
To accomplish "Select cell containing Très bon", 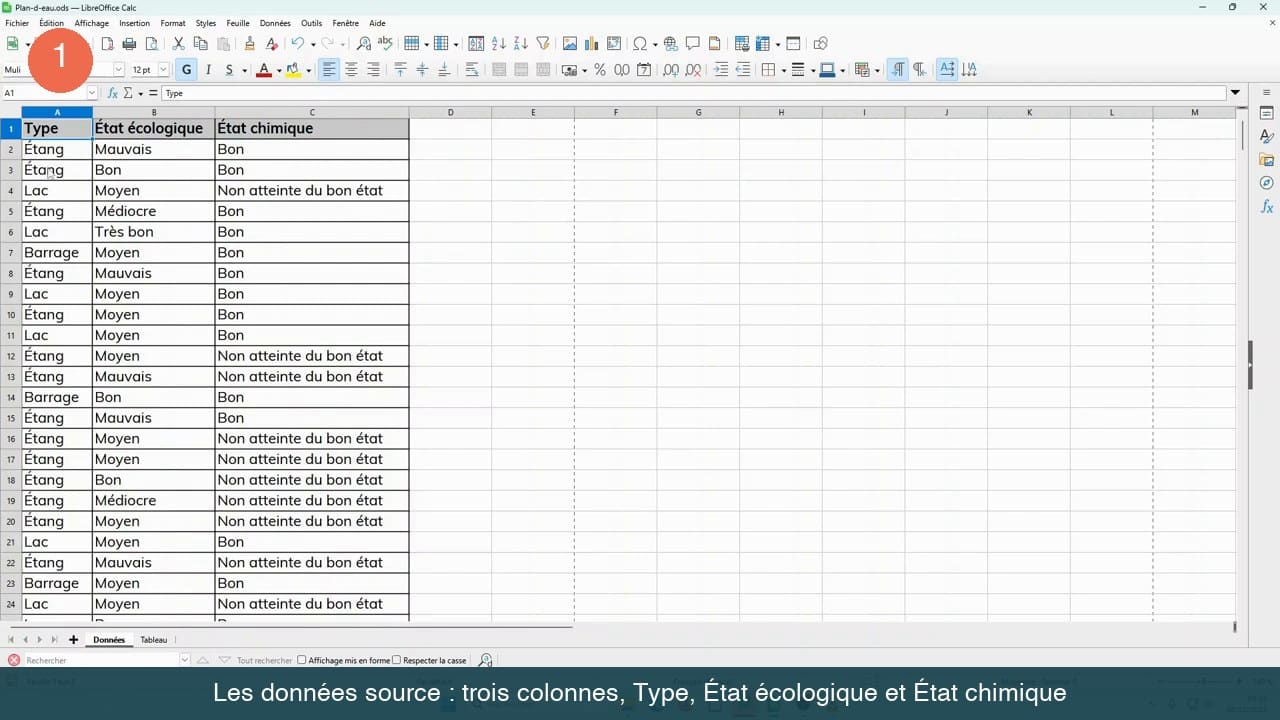I will point(153,232).
